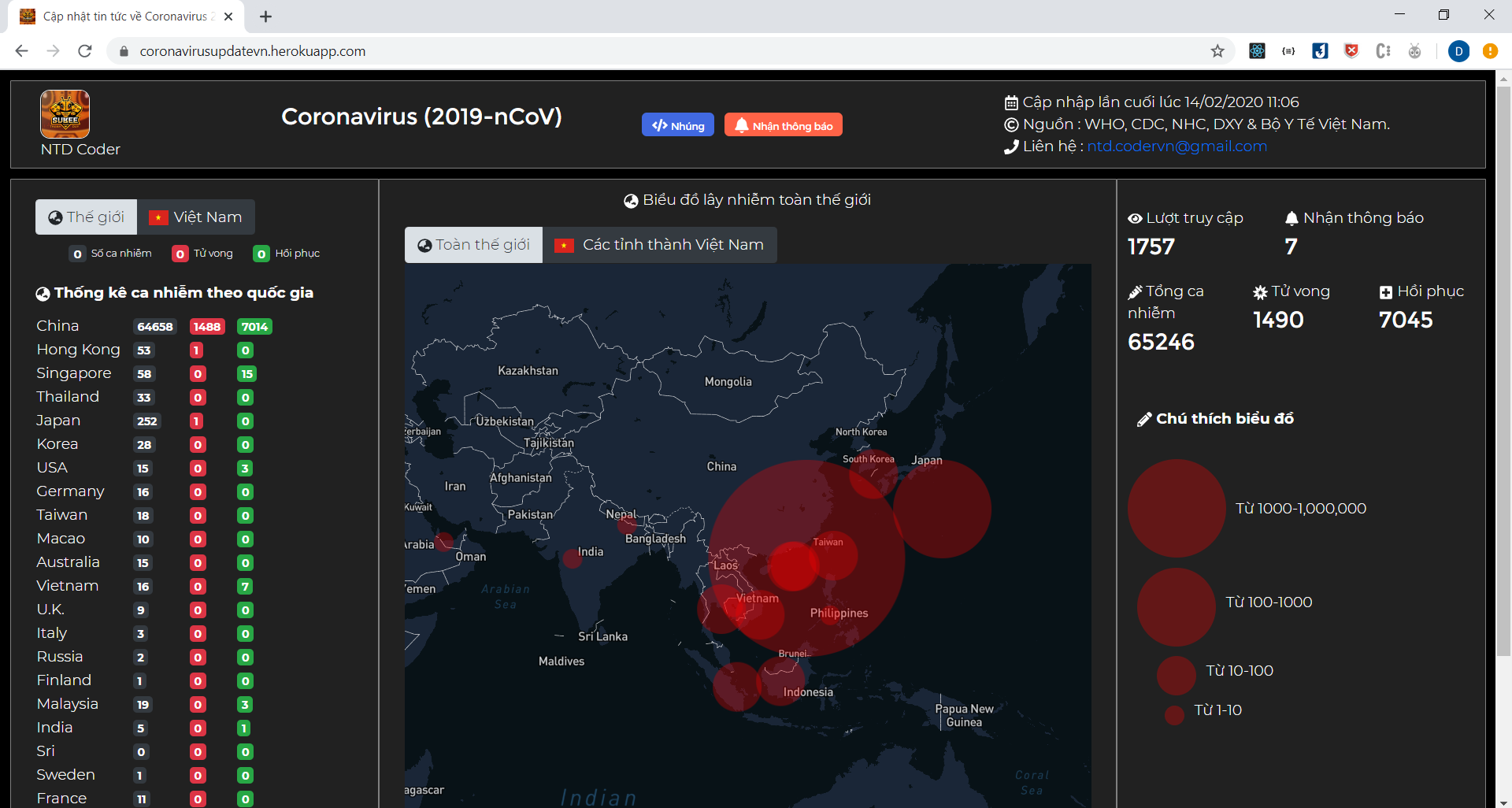Click the NTD Coder logo image
The height and width of the screenshot is (808, 1512).
point(65,114)
